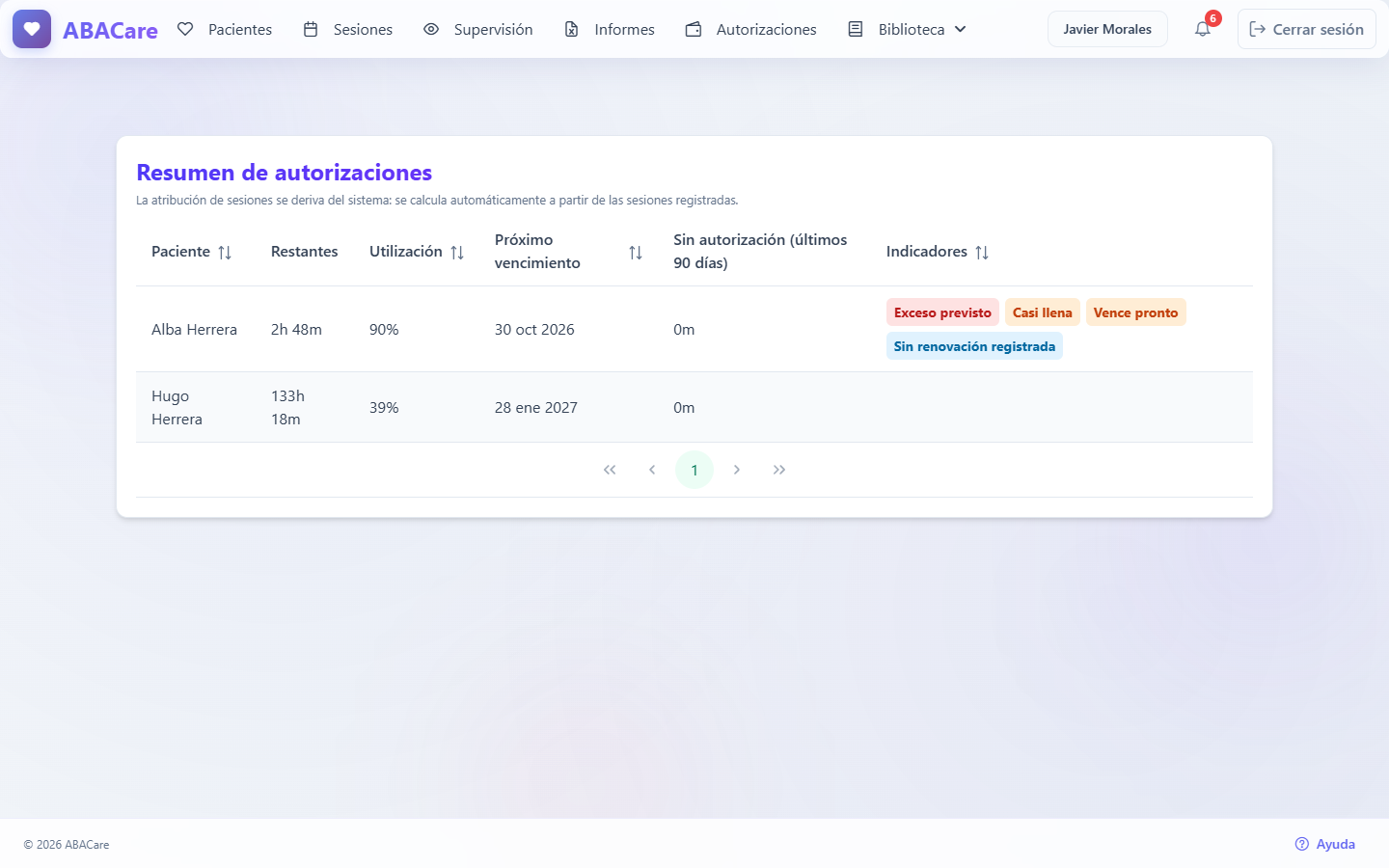The width and height of the screenshot is (1389, 868).
Task: Click the Cerrar sesión button
Action: point(1307,29)
